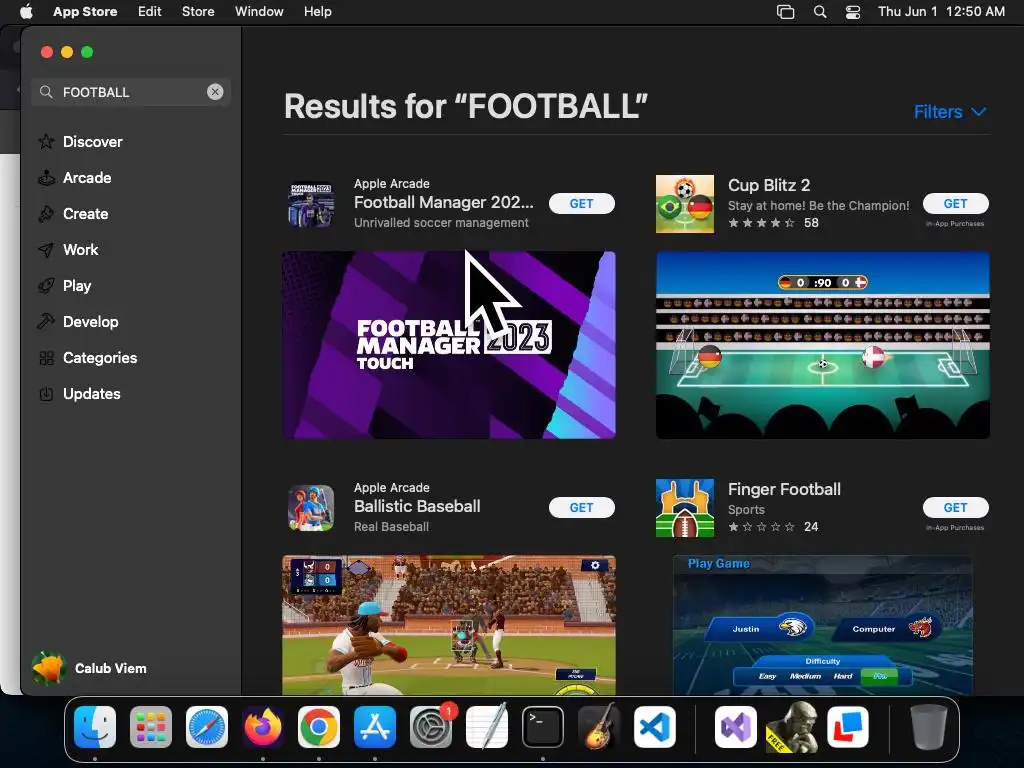Click the Finger Football title
This screenshot has height=768, width=1024.
(784, 489)
